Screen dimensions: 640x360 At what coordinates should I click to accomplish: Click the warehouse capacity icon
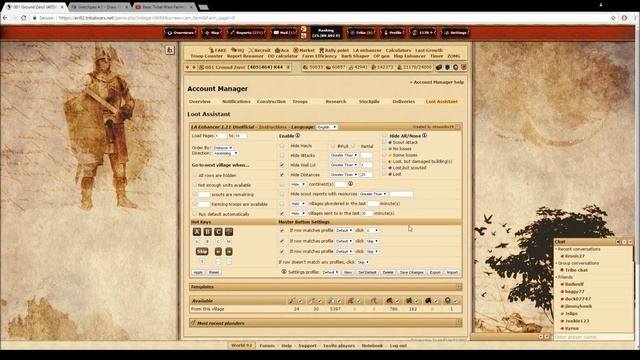pos(373,67)
